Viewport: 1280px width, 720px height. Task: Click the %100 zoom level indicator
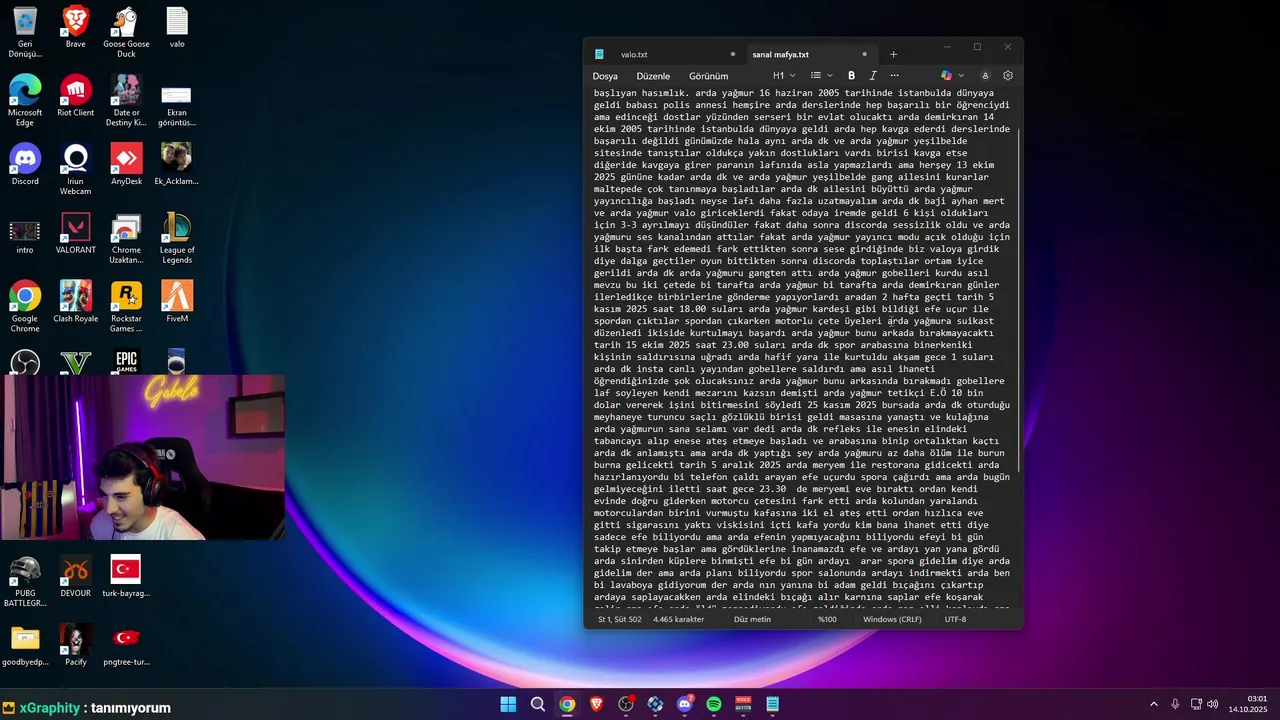(x=827, y=619)
